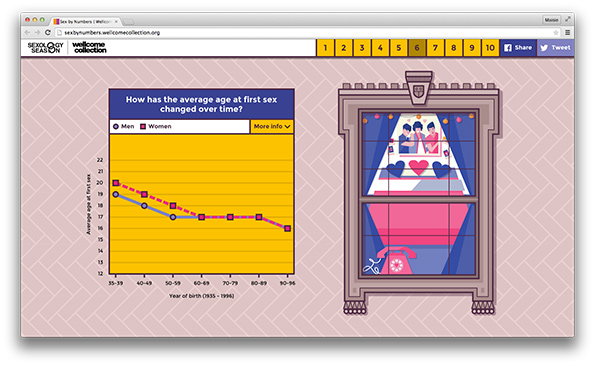Go to section 9
Viewport: 595px width, 366px height.
coord(472,48)
